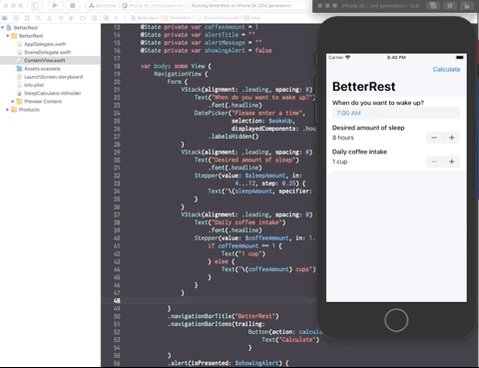Tap the simulator's round hardware home button
479x368 pixels.
point(396,320)
